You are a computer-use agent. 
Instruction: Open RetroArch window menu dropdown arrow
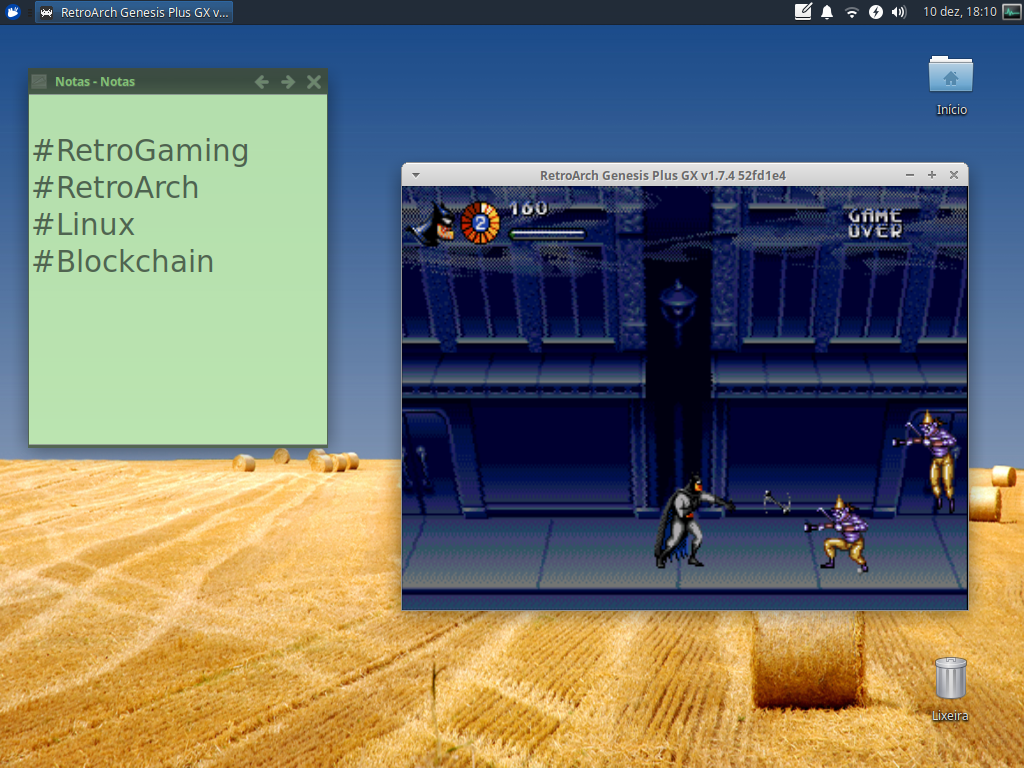[x=416, y=175]
